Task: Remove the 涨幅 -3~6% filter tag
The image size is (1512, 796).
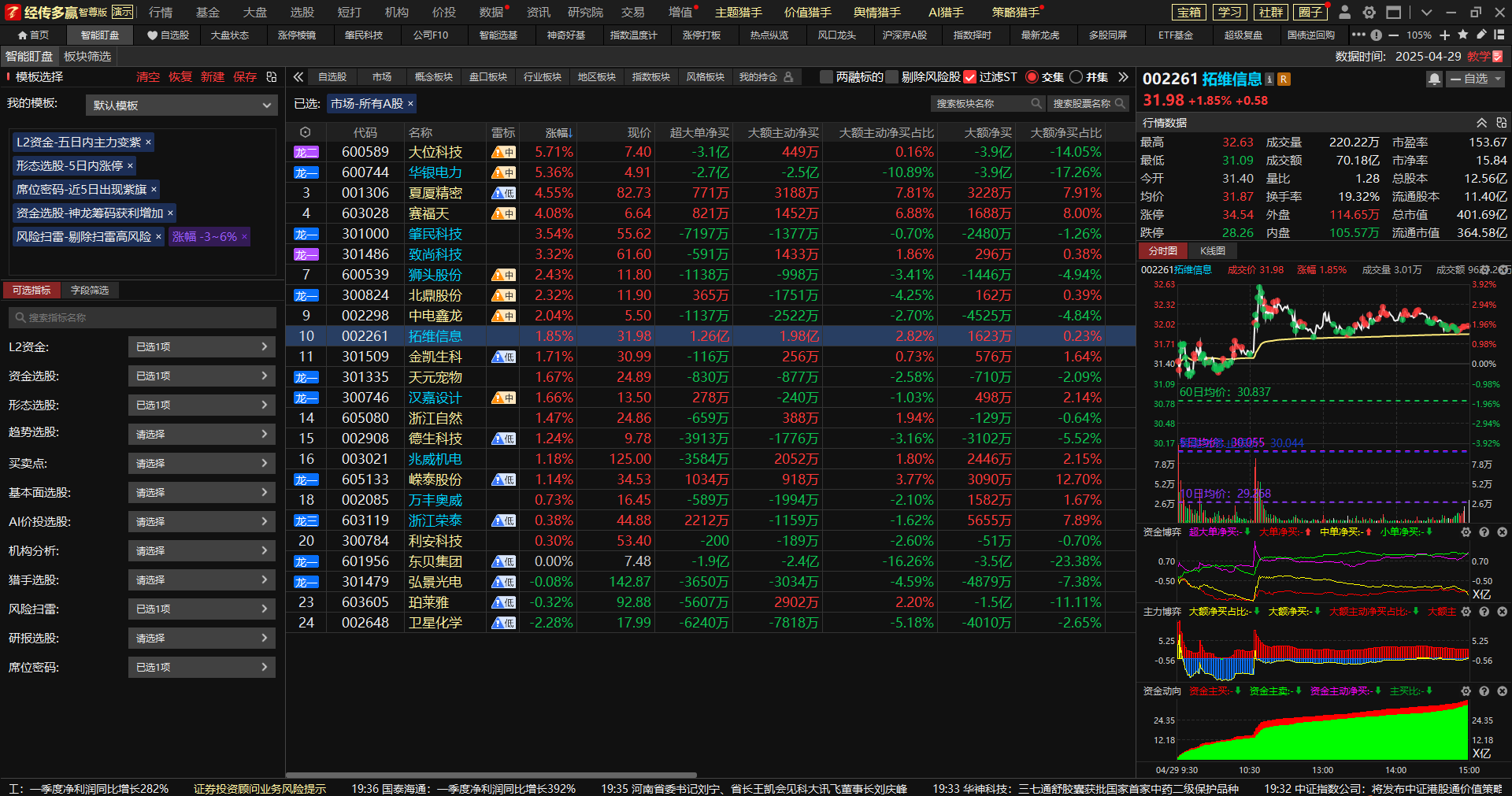Action: 244,237
